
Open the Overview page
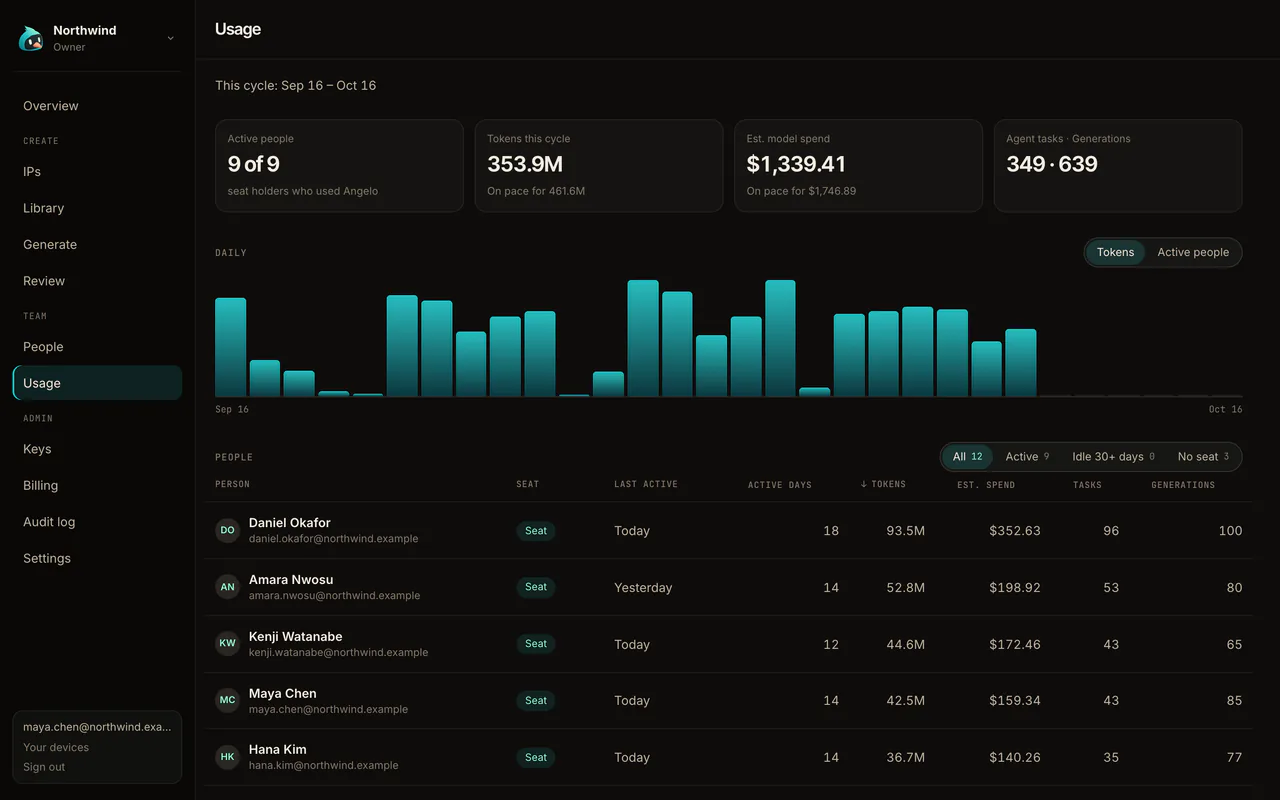tap(97, 106)
